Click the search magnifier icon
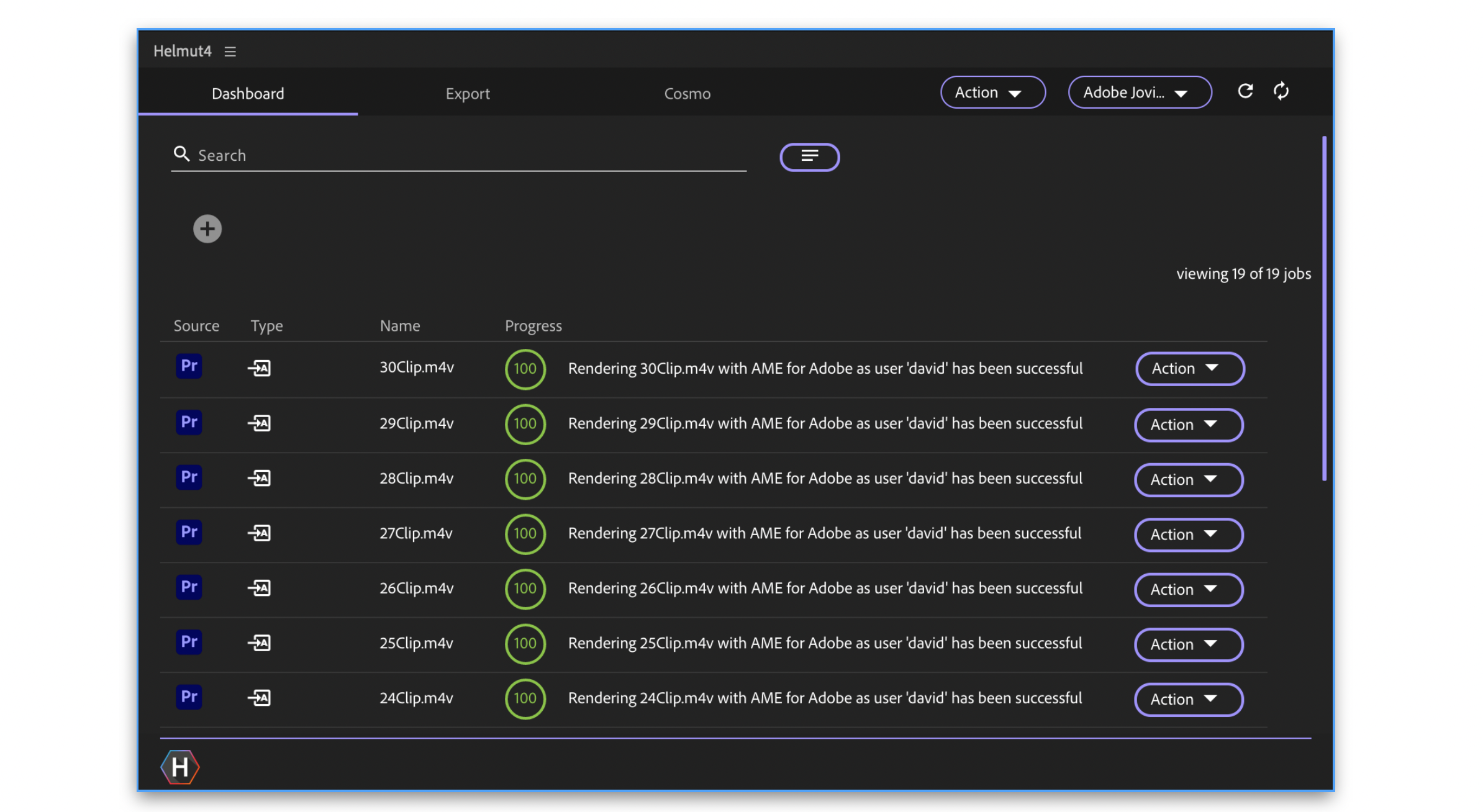Image resolution: width=1483 pixels, height=812 pixels. pos(181,153)
